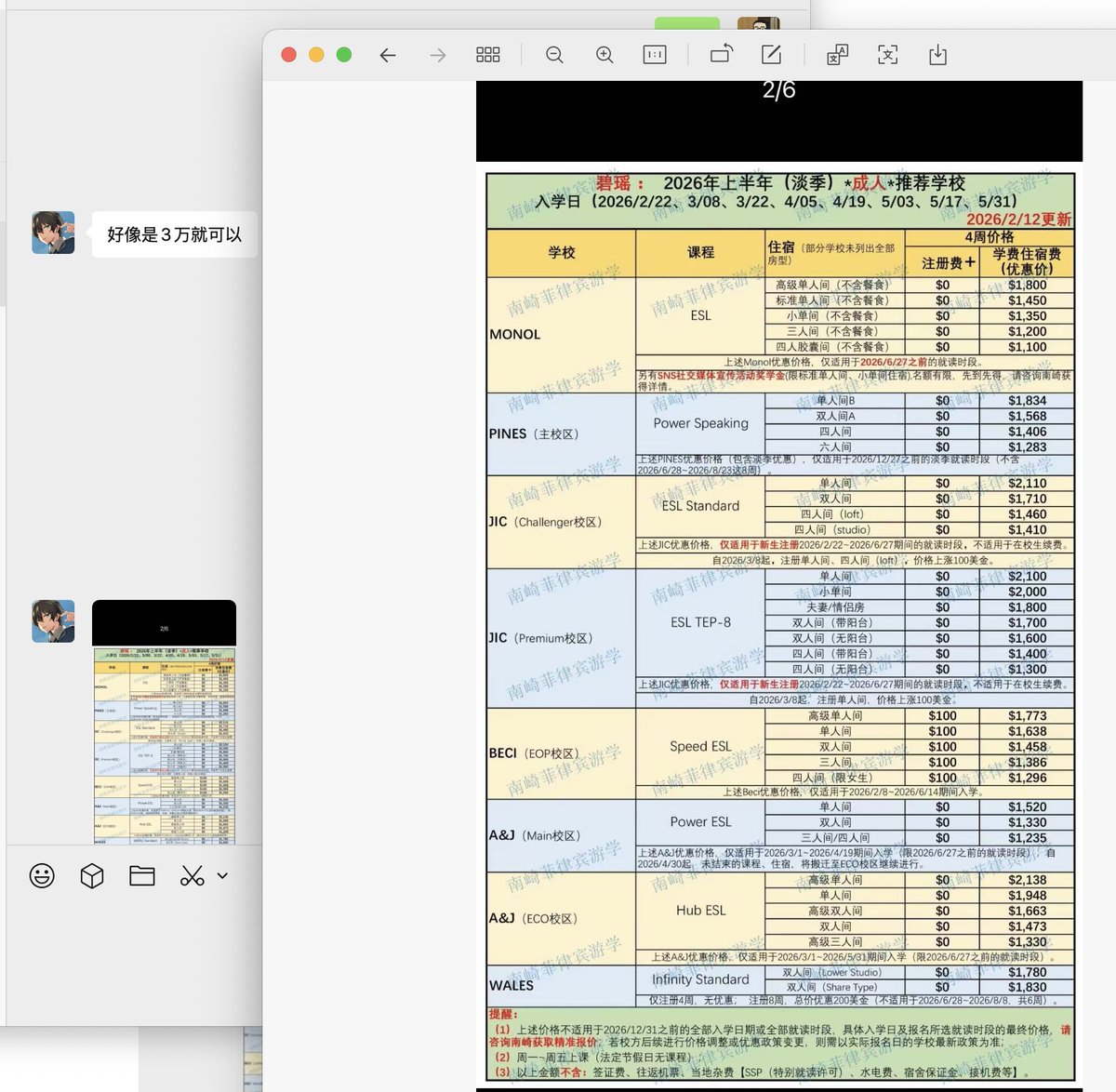This screenshot has width=1116, height=1092.
Task: Click the $2,110 price in ESL Standard rows
Action: [x=1027, y=484]
